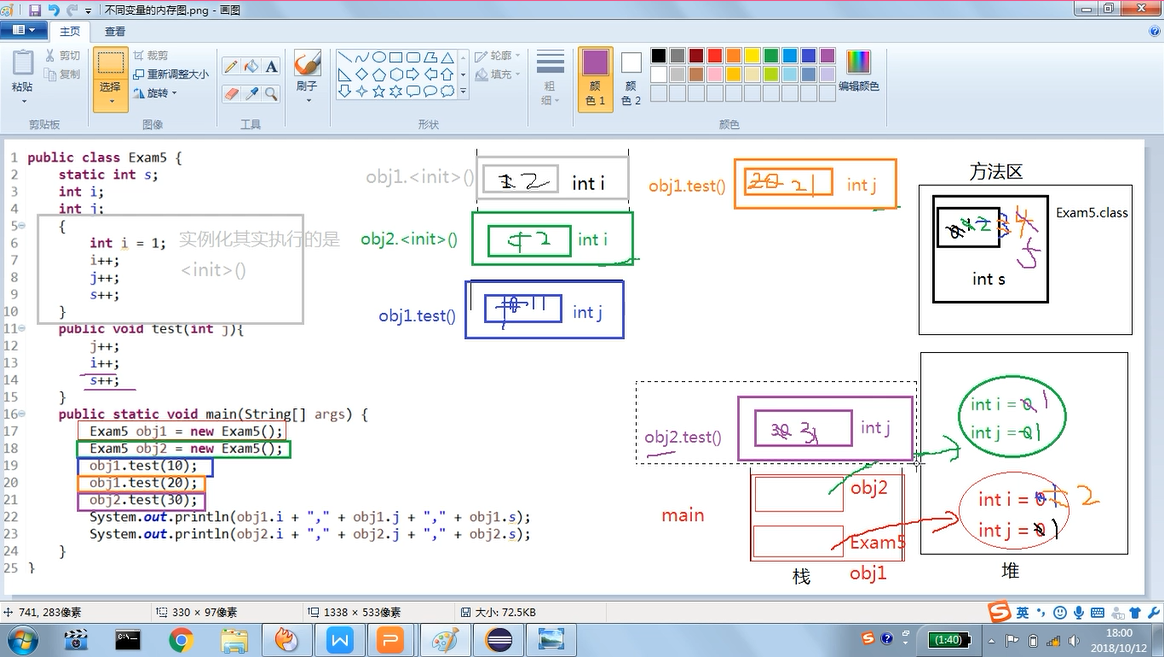The height and width of the screenshot is (657, 1164).
Task: Choose the triangle shape
Action: click(x=447, y=57)
